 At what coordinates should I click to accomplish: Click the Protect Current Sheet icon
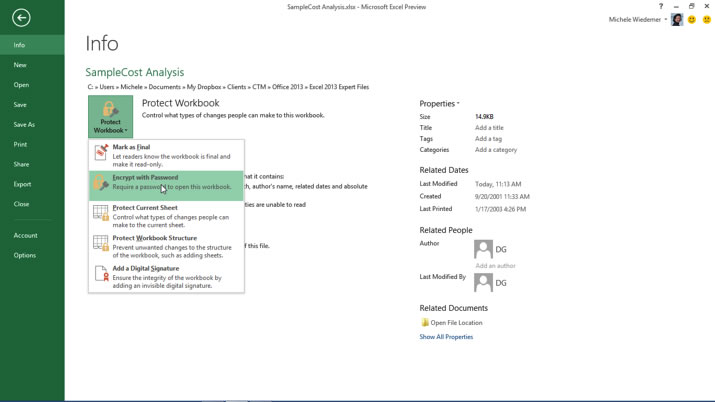pyautogui.click(x=101, y=212)
